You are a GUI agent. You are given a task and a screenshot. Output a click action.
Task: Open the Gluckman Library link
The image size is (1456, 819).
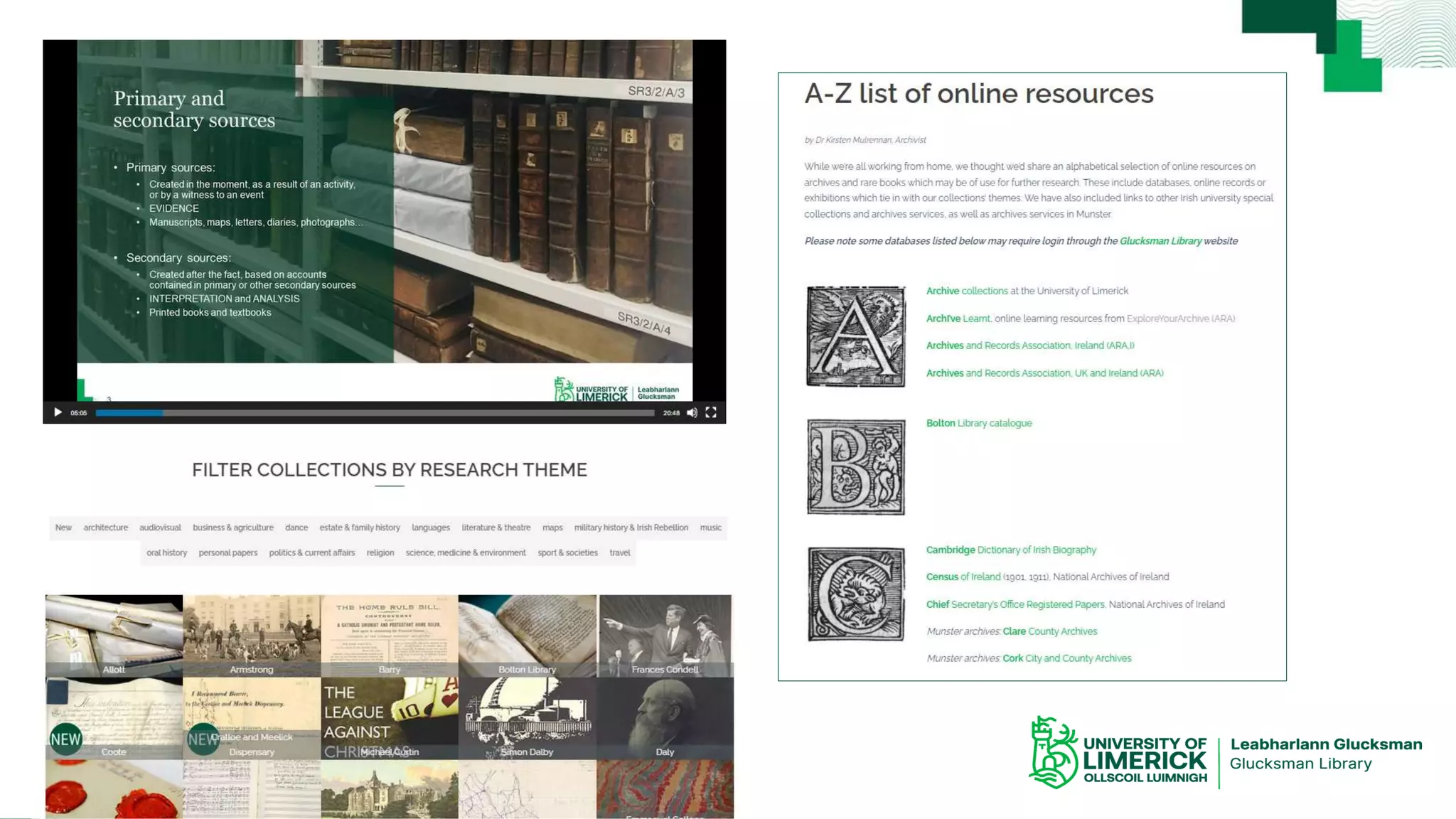(1160, 241)
